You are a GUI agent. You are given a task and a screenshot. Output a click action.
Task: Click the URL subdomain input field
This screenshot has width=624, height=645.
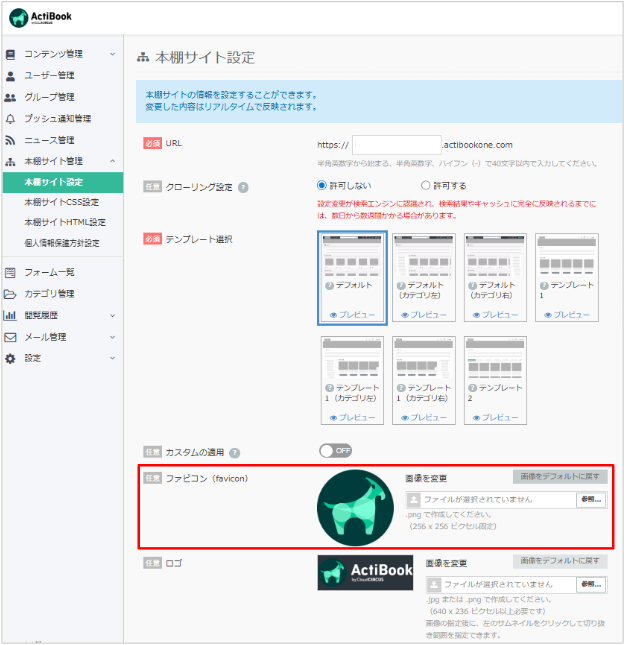(x=396, y=144)
